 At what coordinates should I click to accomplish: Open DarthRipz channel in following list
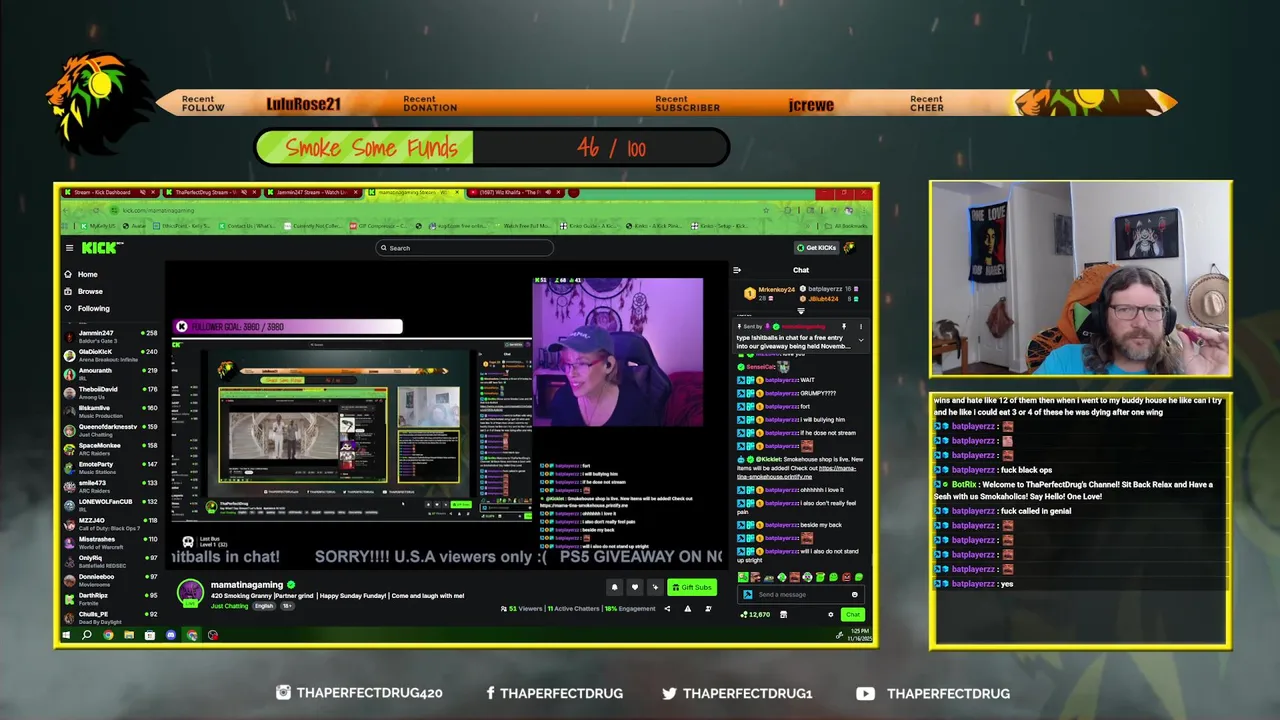(110, 598)
